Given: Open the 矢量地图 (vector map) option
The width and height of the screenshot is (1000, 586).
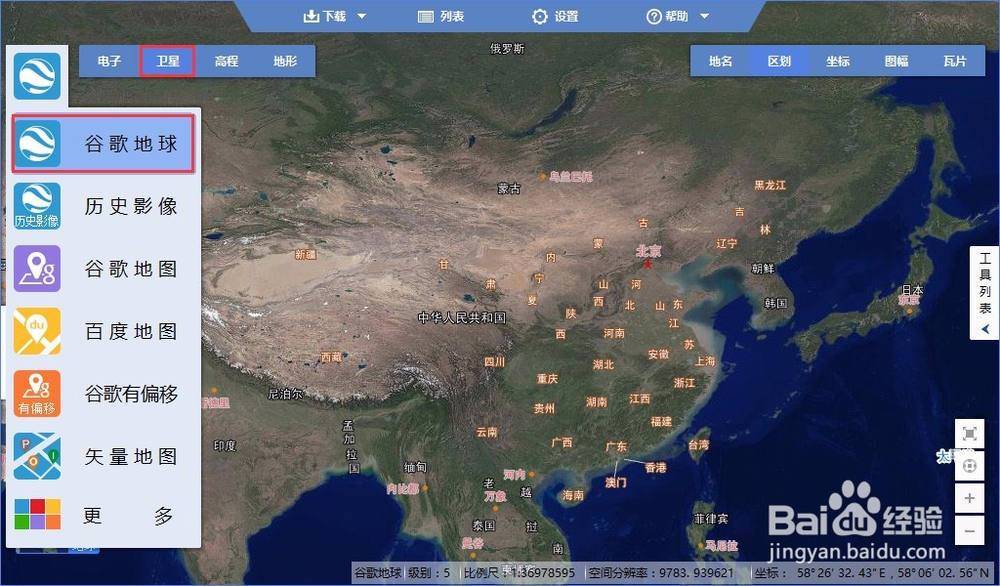Looking at the screenshot, I should (37, 455).
